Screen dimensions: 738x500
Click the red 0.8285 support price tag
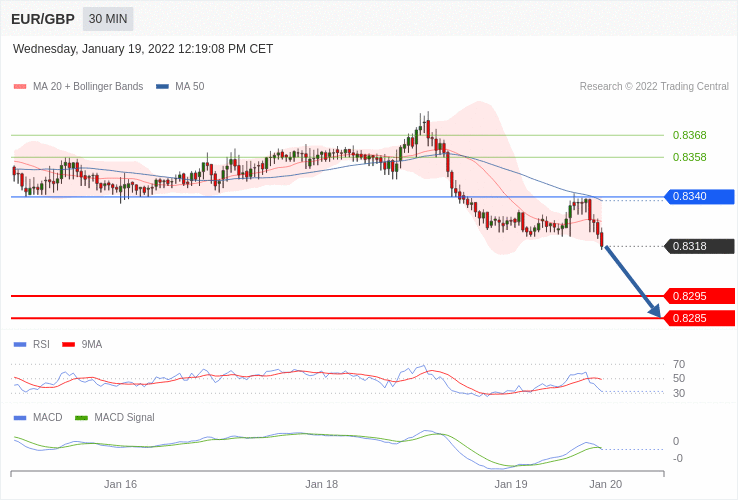699,318
